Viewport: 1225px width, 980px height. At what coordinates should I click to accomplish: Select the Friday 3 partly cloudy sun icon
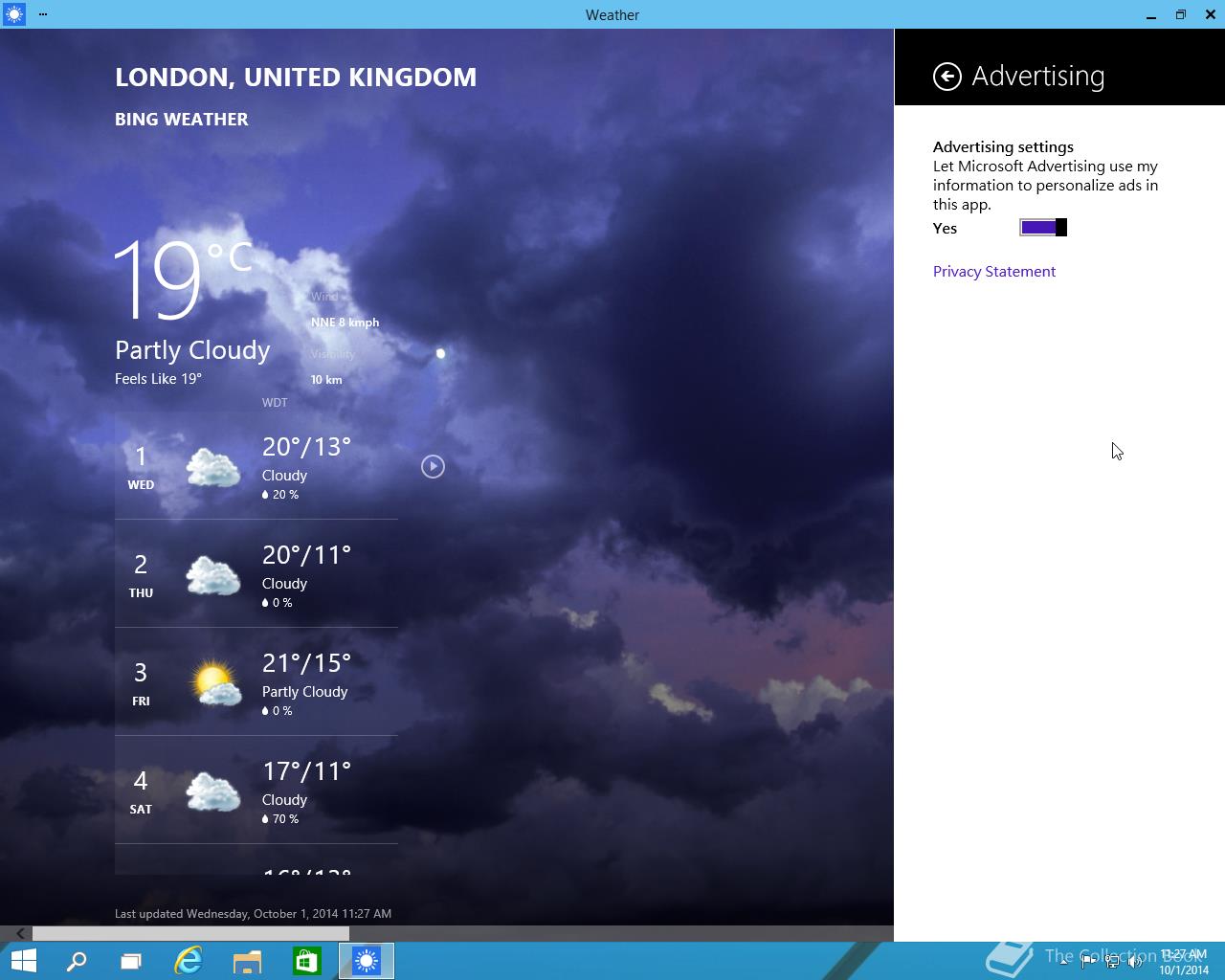pos(214,682)
